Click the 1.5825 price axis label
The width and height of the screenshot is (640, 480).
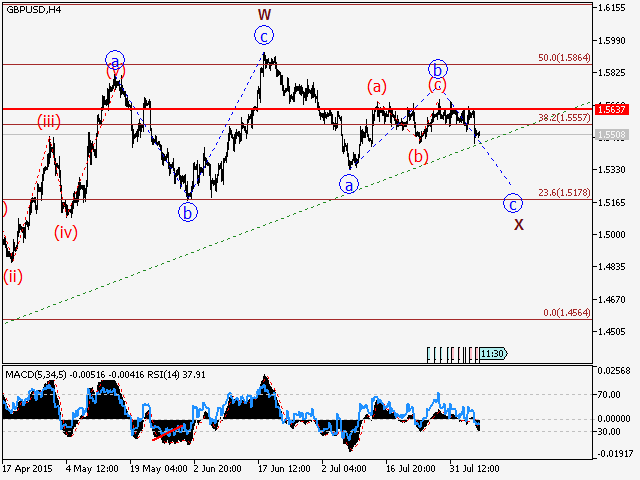(x=611, y=73)
